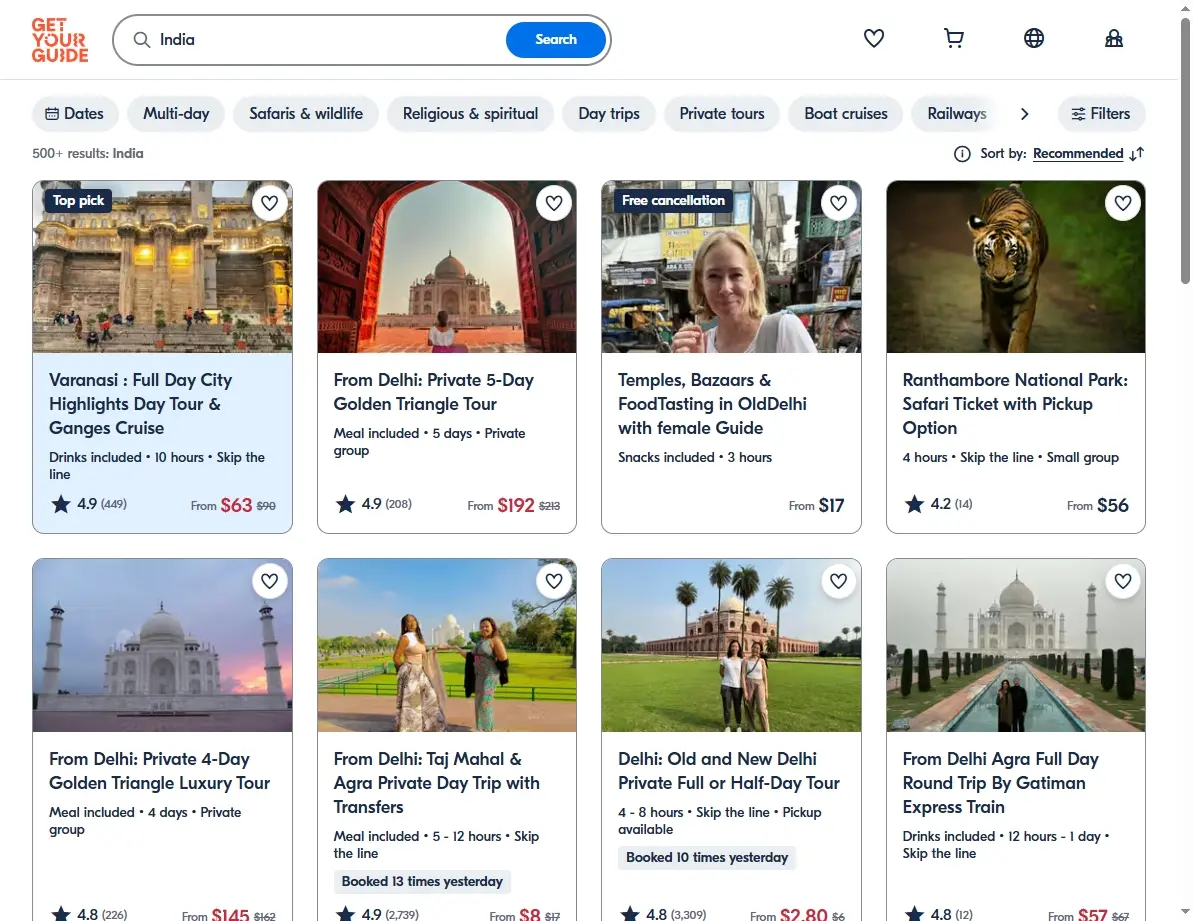Click the Top pick badge

(x=78, y=201)
